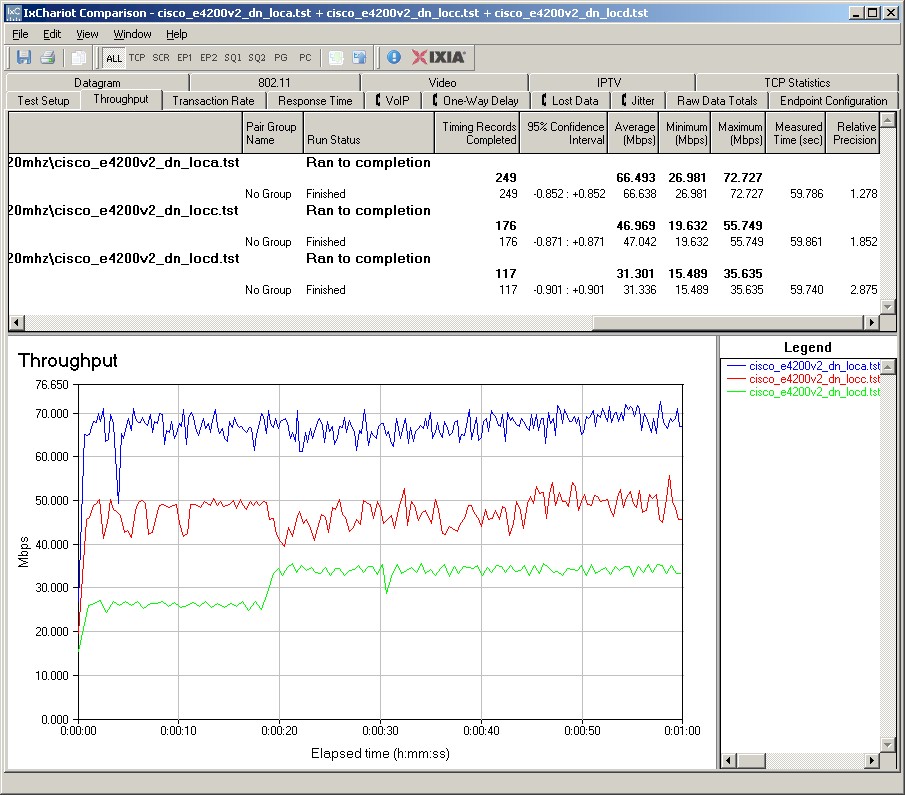Switch to the Transaction Rate tab
Image resolution: width=905 pixels, height=795 pixels.
[213, 100]
